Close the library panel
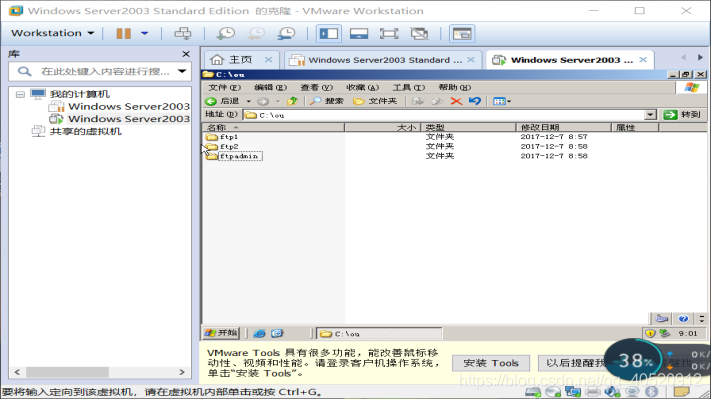This screenshot has width=712, height=399. click(186, 54)
